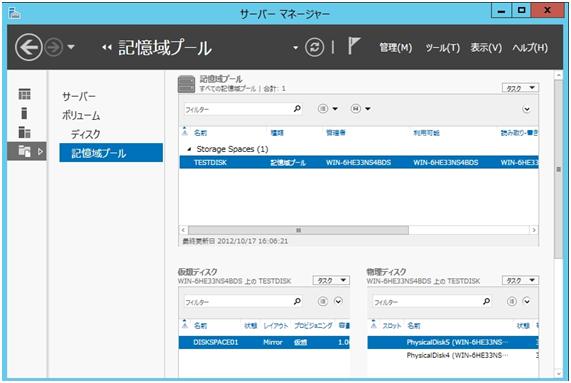Click the storage pool horizontal scrollbar thumb
The height and width of the screenshot is (383, 571).
point(298,230)
